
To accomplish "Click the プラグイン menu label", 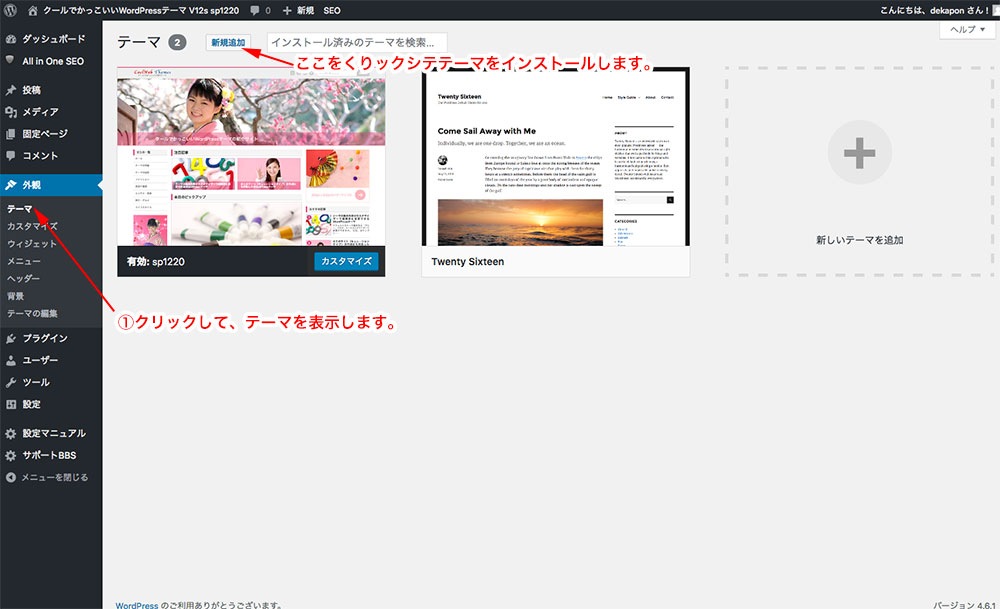I will pos(45,339).
